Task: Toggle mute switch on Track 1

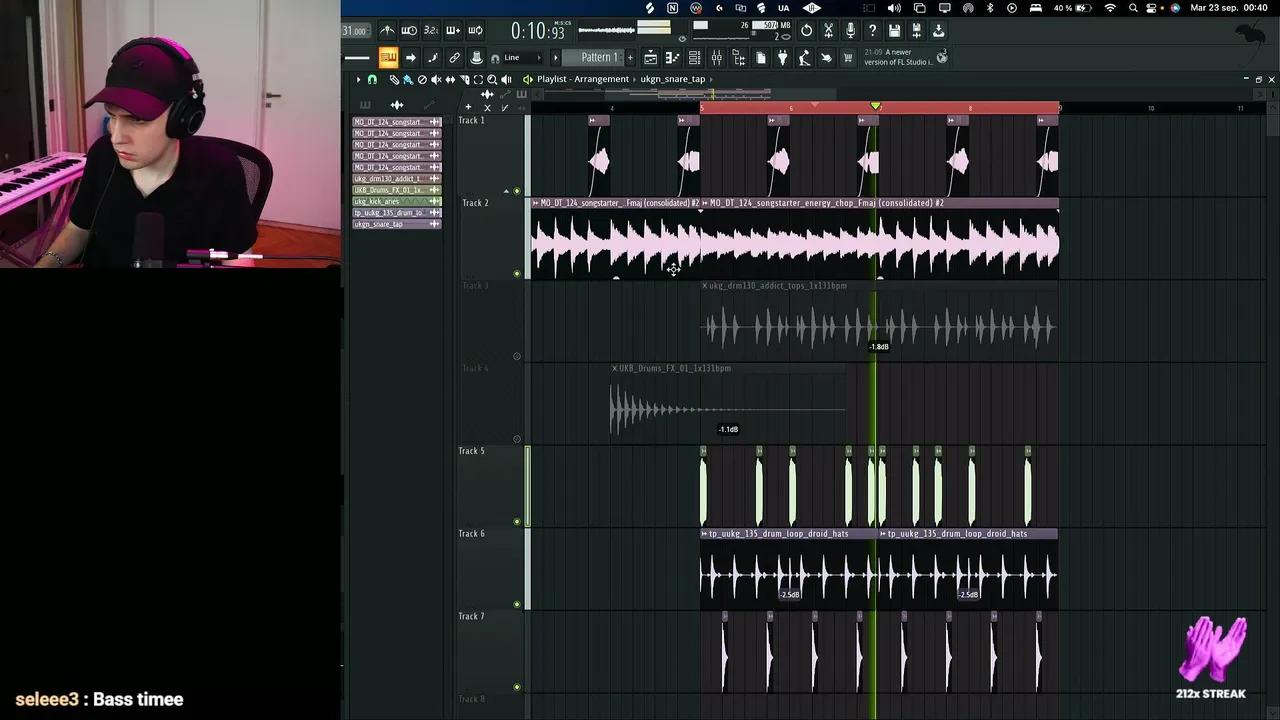Action: point(517,191)
